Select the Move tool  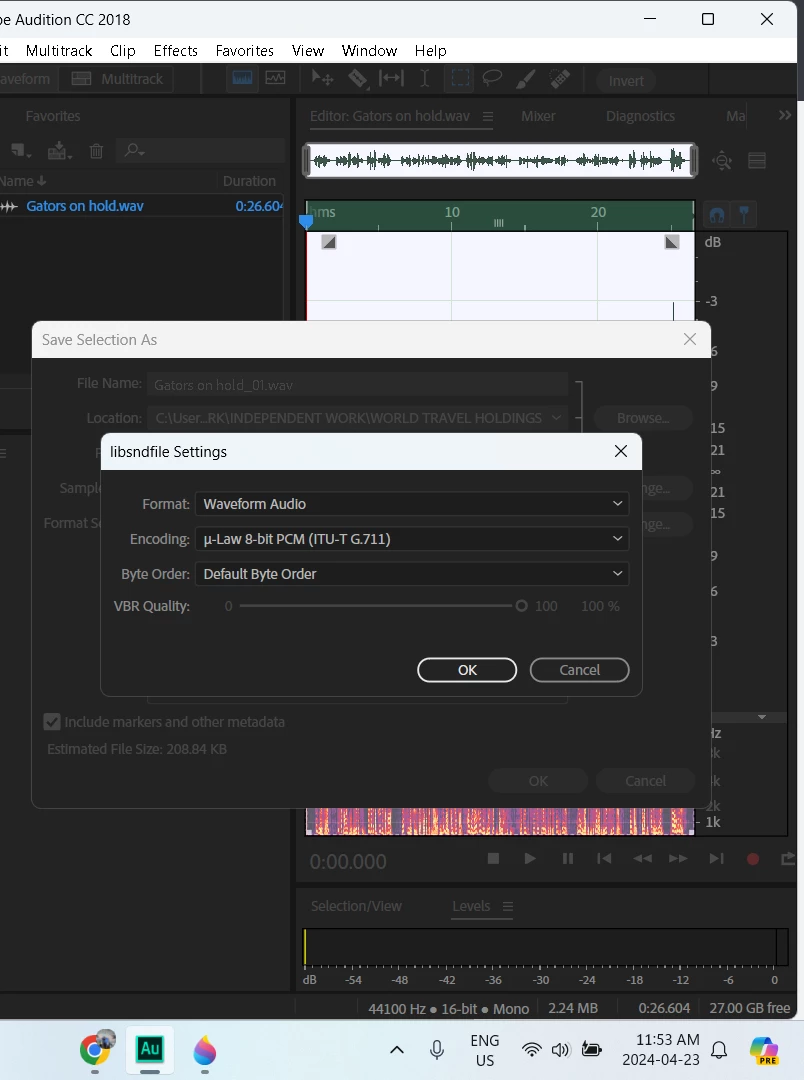[x=322, y=79]
